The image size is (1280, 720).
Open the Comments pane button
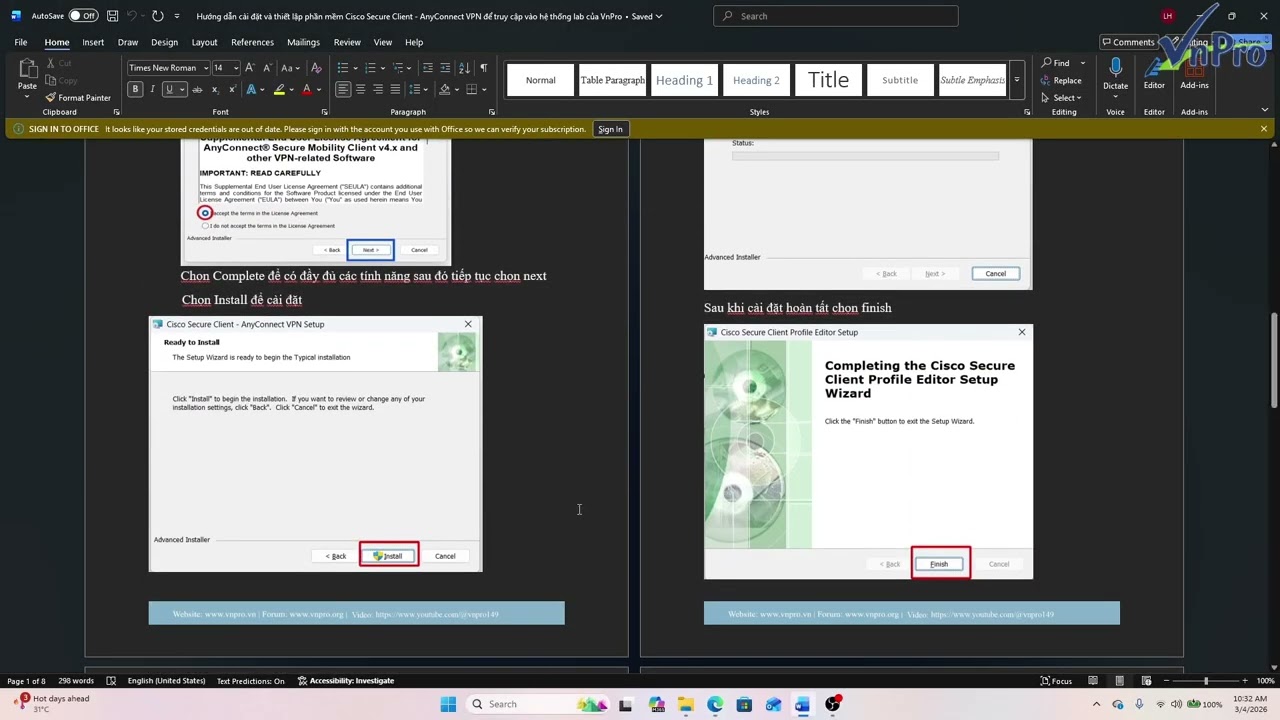click(x=1127, y=42)
